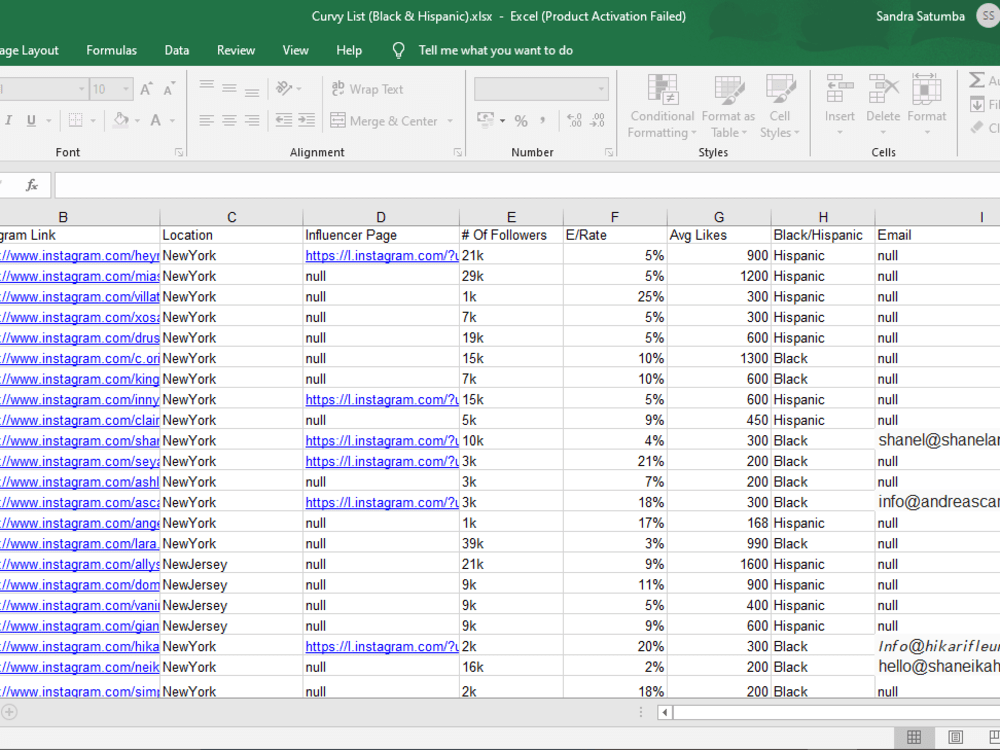1000x750 pixels.
Task: Decrease decimal places
Action: [598, 121]
